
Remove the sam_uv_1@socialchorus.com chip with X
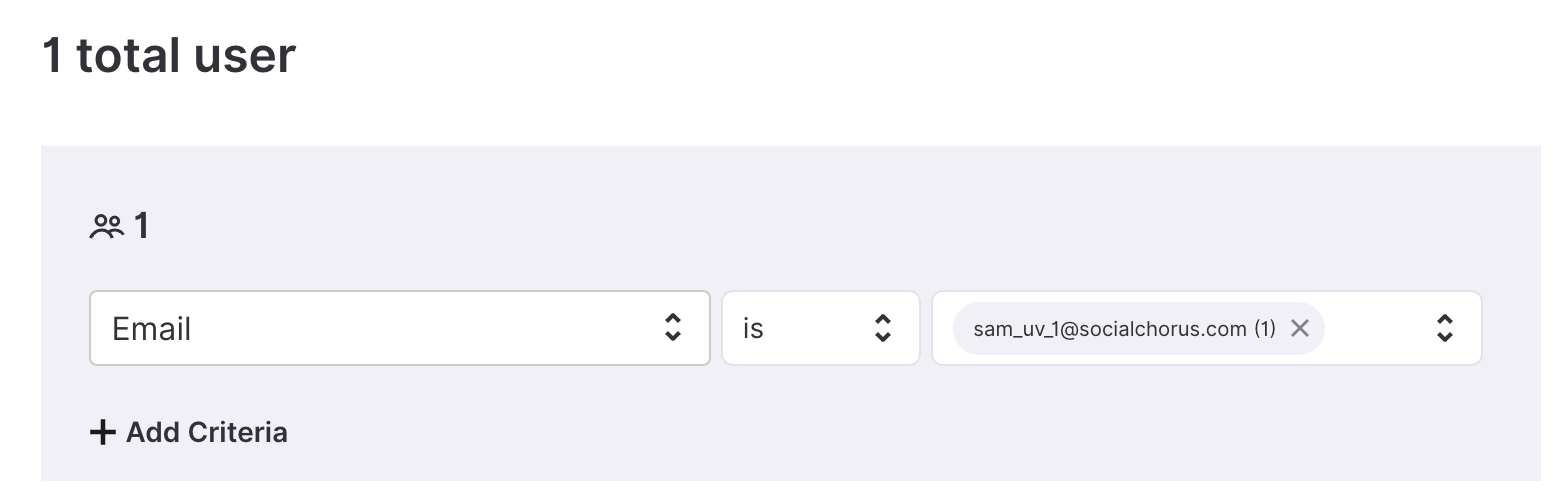[1300, 328]
